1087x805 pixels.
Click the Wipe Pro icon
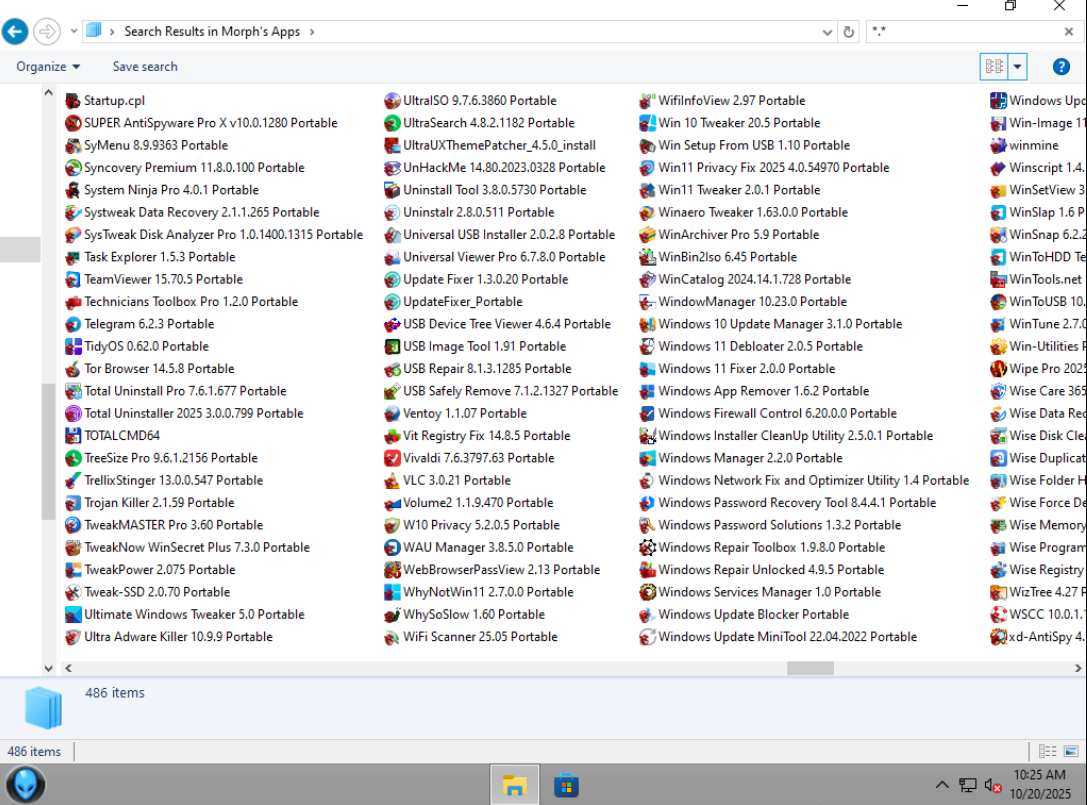click(998, 369)
